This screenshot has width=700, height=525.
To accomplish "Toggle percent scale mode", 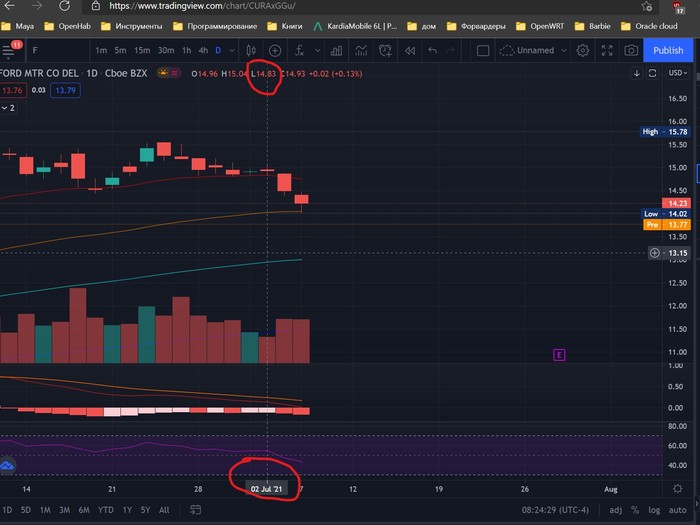I will (x=635, y=510).
